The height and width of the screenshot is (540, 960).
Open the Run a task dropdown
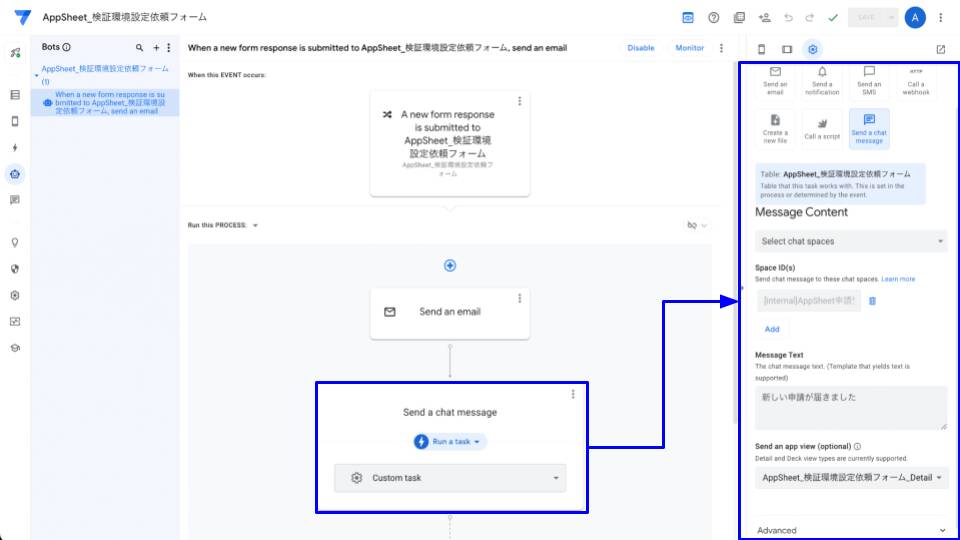click(x=450, y=441)
